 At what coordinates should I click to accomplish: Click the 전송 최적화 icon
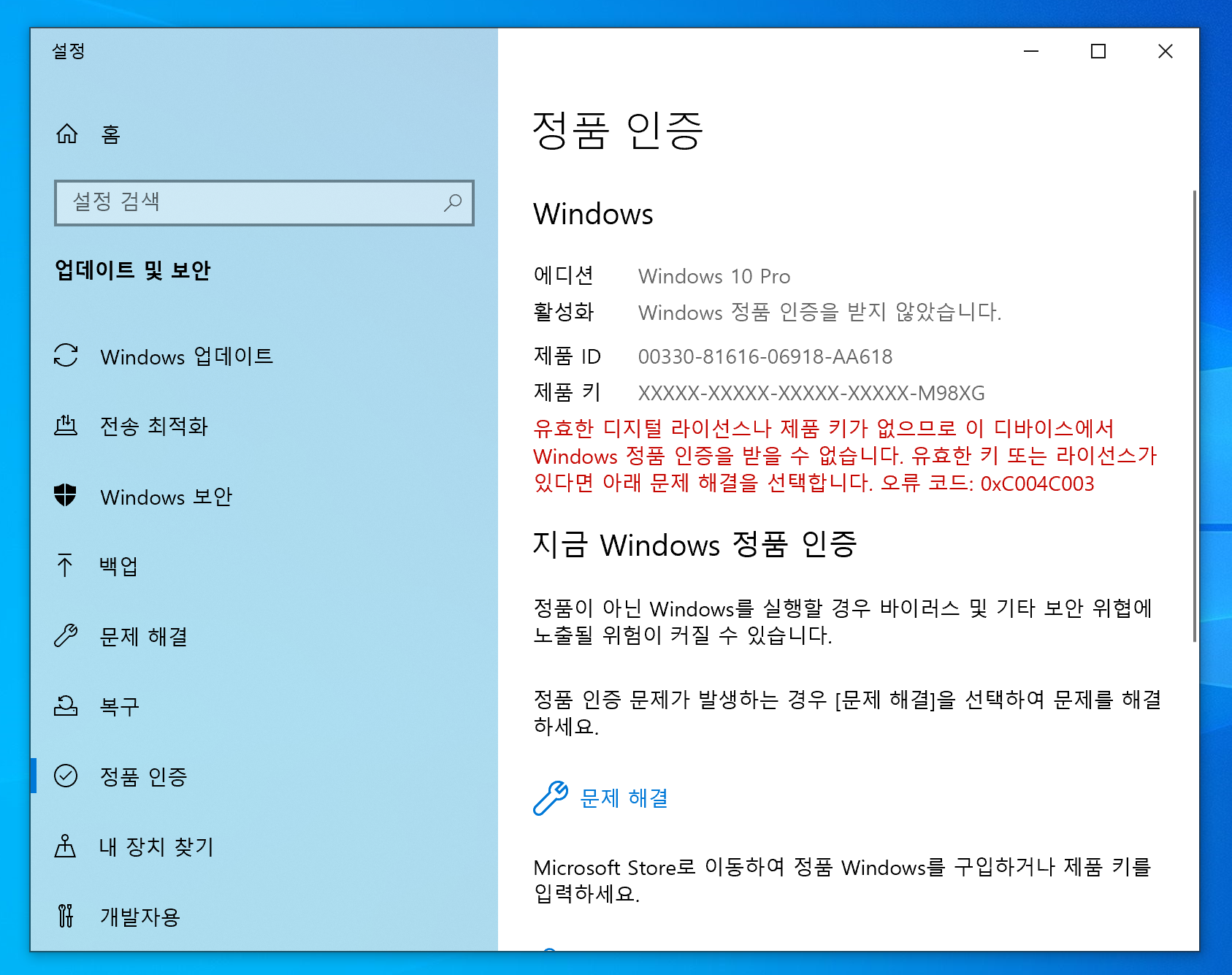click(x=66, y=425)
